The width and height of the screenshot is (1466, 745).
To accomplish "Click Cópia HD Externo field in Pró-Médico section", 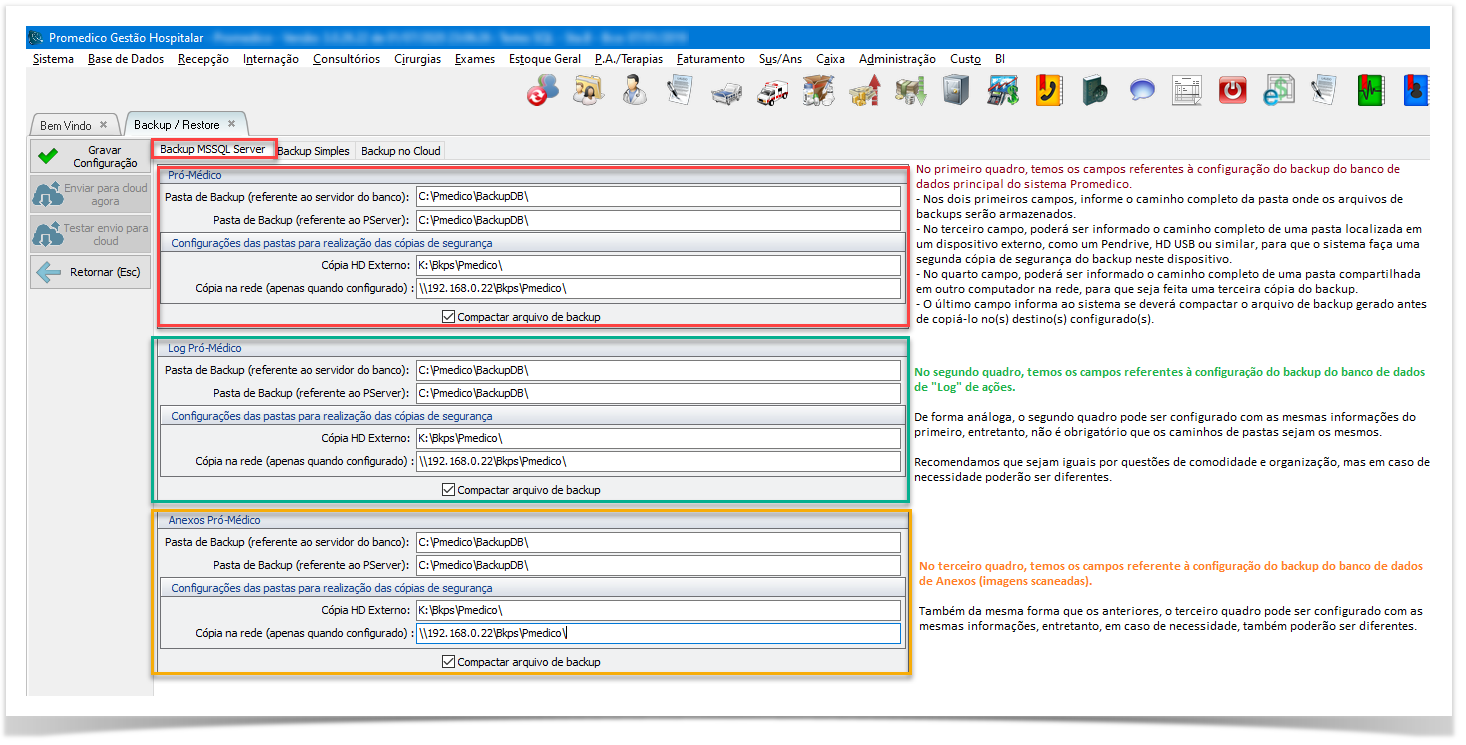I will pyautogui.click(x=658, y=265).
